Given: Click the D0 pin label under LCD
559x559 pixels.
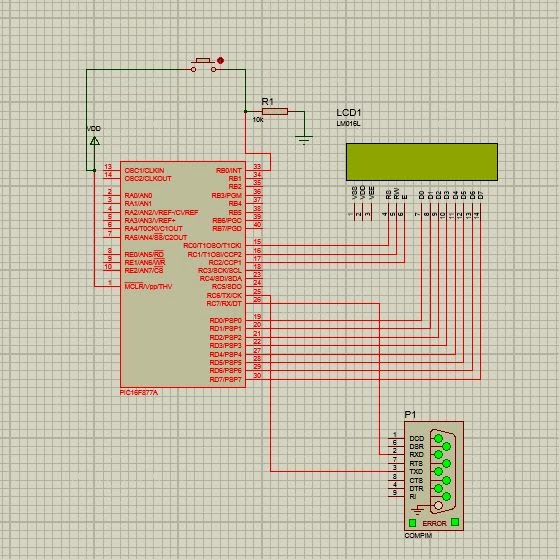Looking at the screenshot, I should pyautogui.click(x=422, y=195).
